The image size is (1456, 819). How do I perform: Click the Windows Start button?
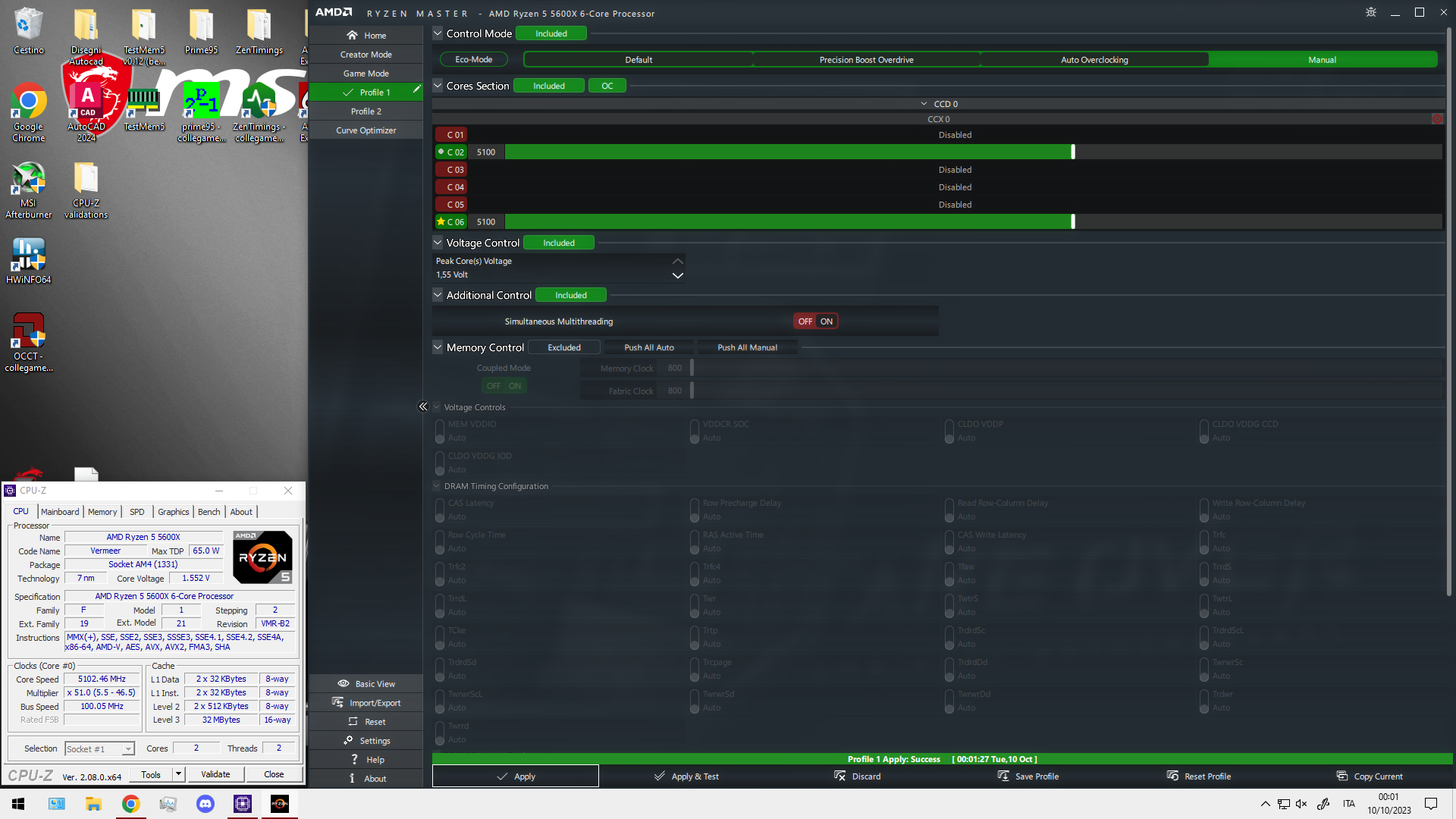18,804
